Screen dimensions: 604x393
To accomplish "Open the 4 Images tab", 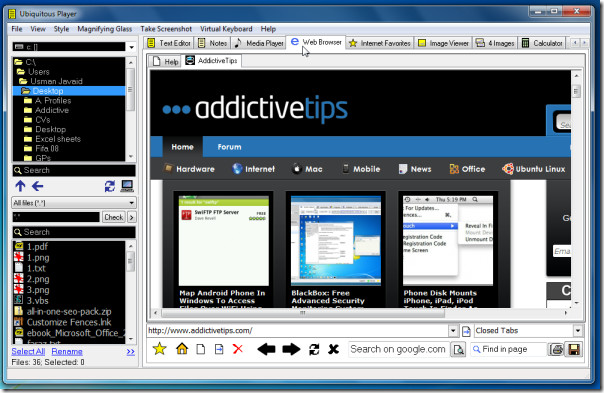I will click(495, 43).
